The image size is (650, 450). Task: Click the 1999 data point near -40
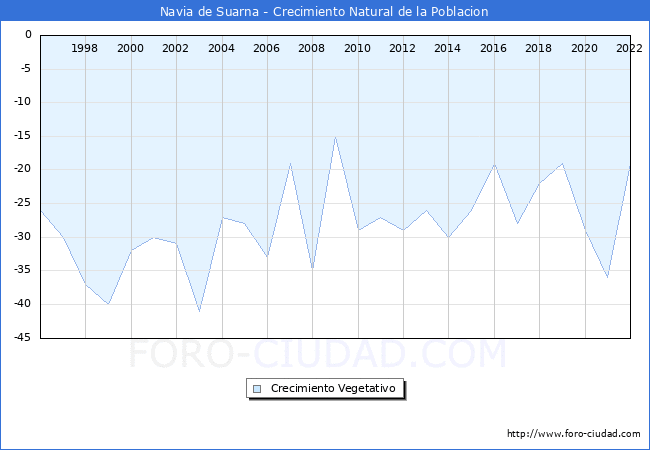pos(108,304)
